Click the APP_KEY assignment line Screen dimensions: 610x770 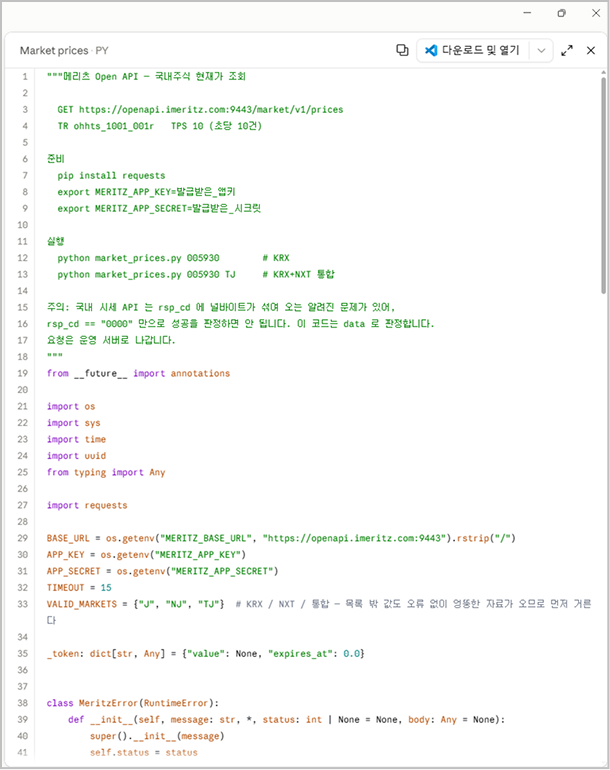click(146, 554)
